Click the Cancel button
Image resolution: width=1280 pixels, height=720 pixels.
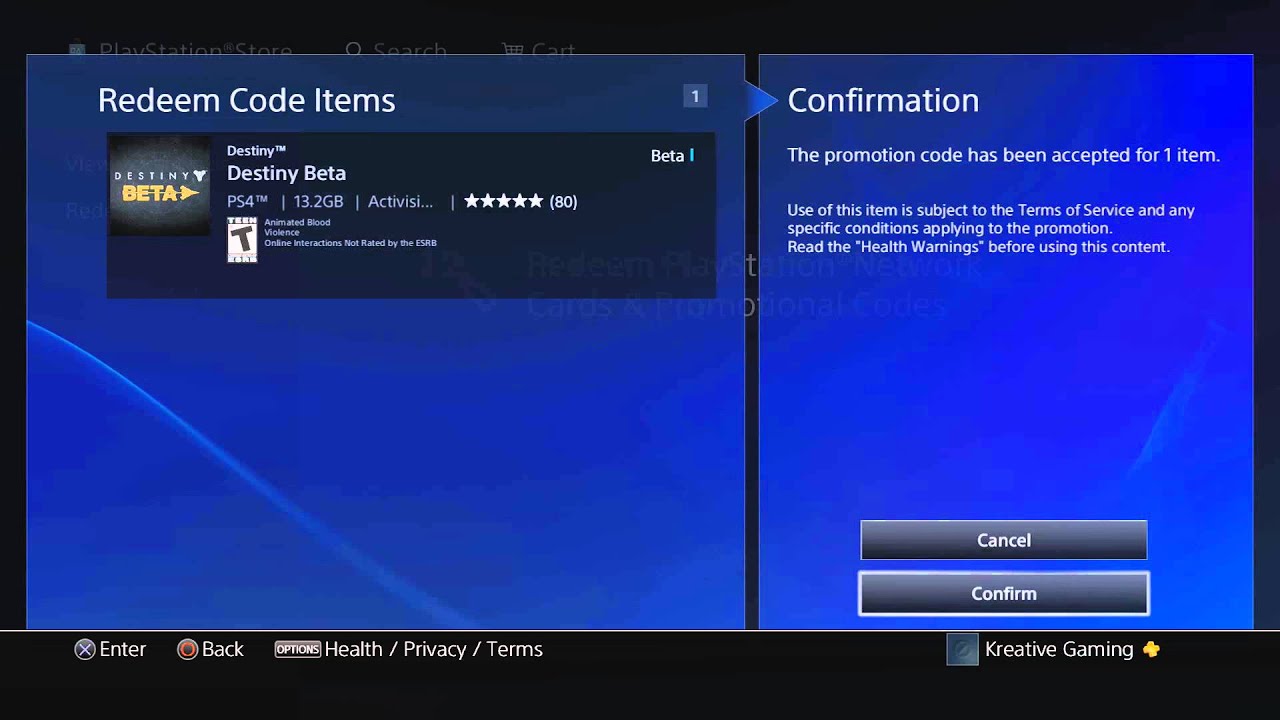[x=1004, y=540]
